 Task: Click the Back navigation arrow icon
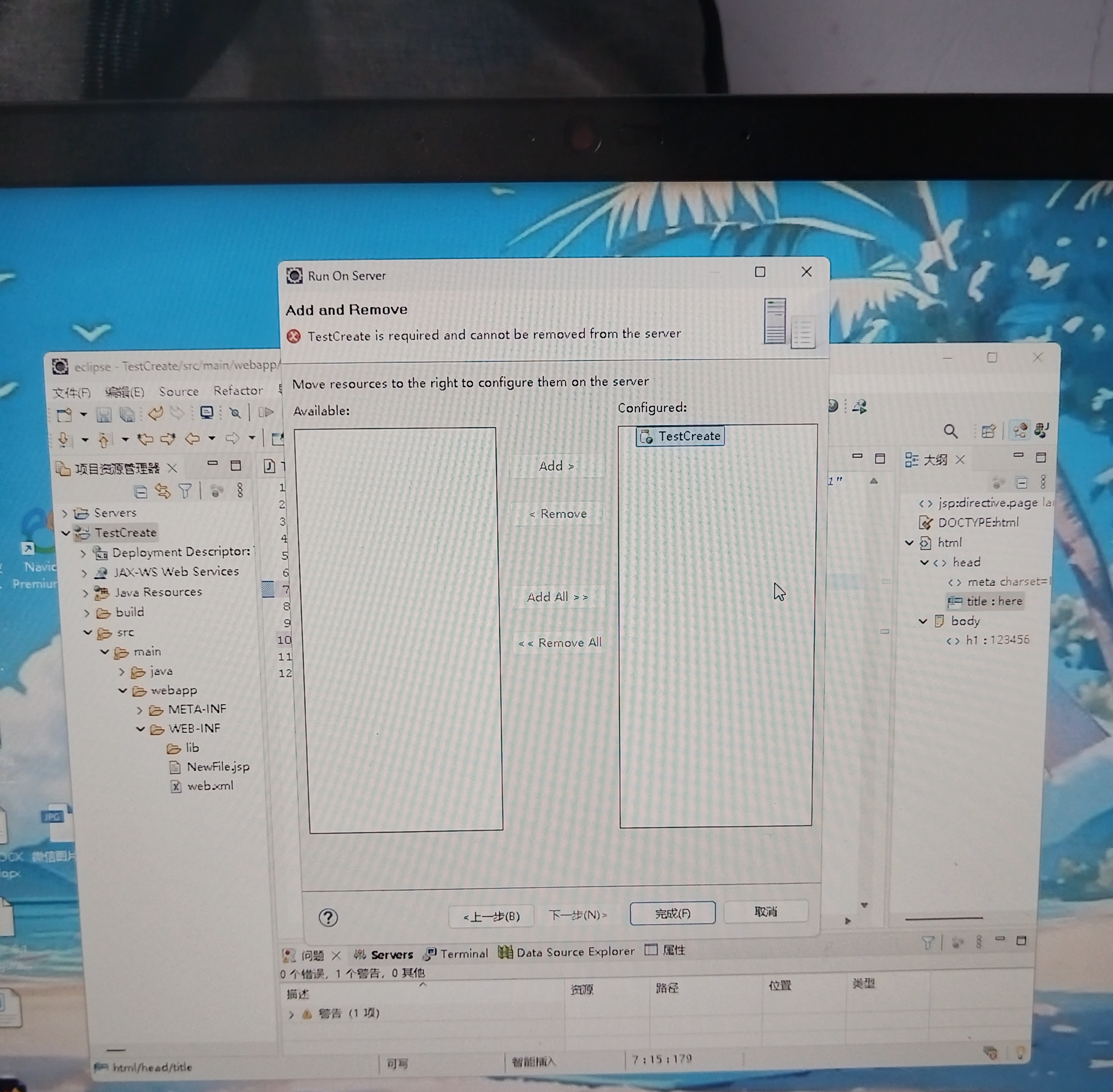point(192,439)
